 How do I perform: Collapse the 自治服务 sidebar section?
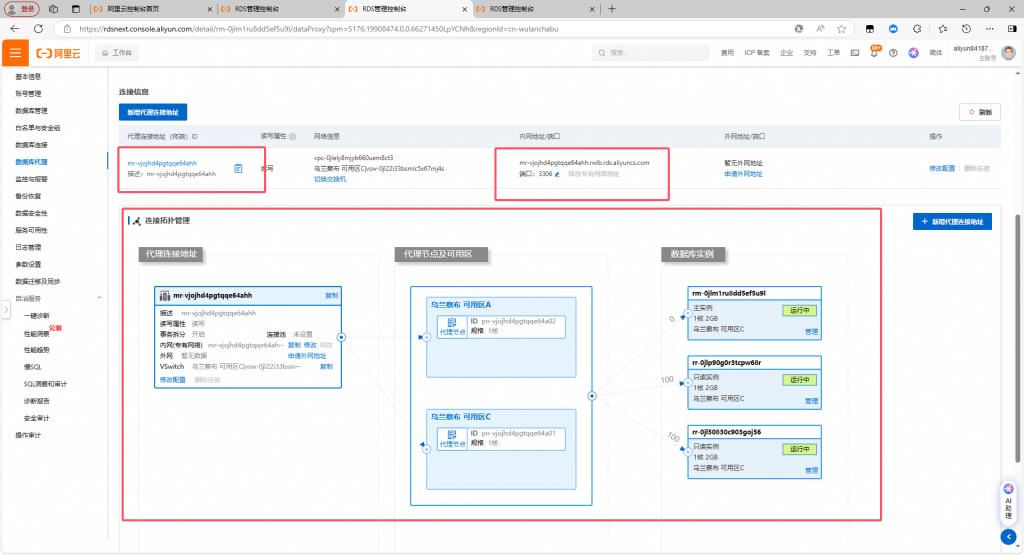[x=99, y=298]
